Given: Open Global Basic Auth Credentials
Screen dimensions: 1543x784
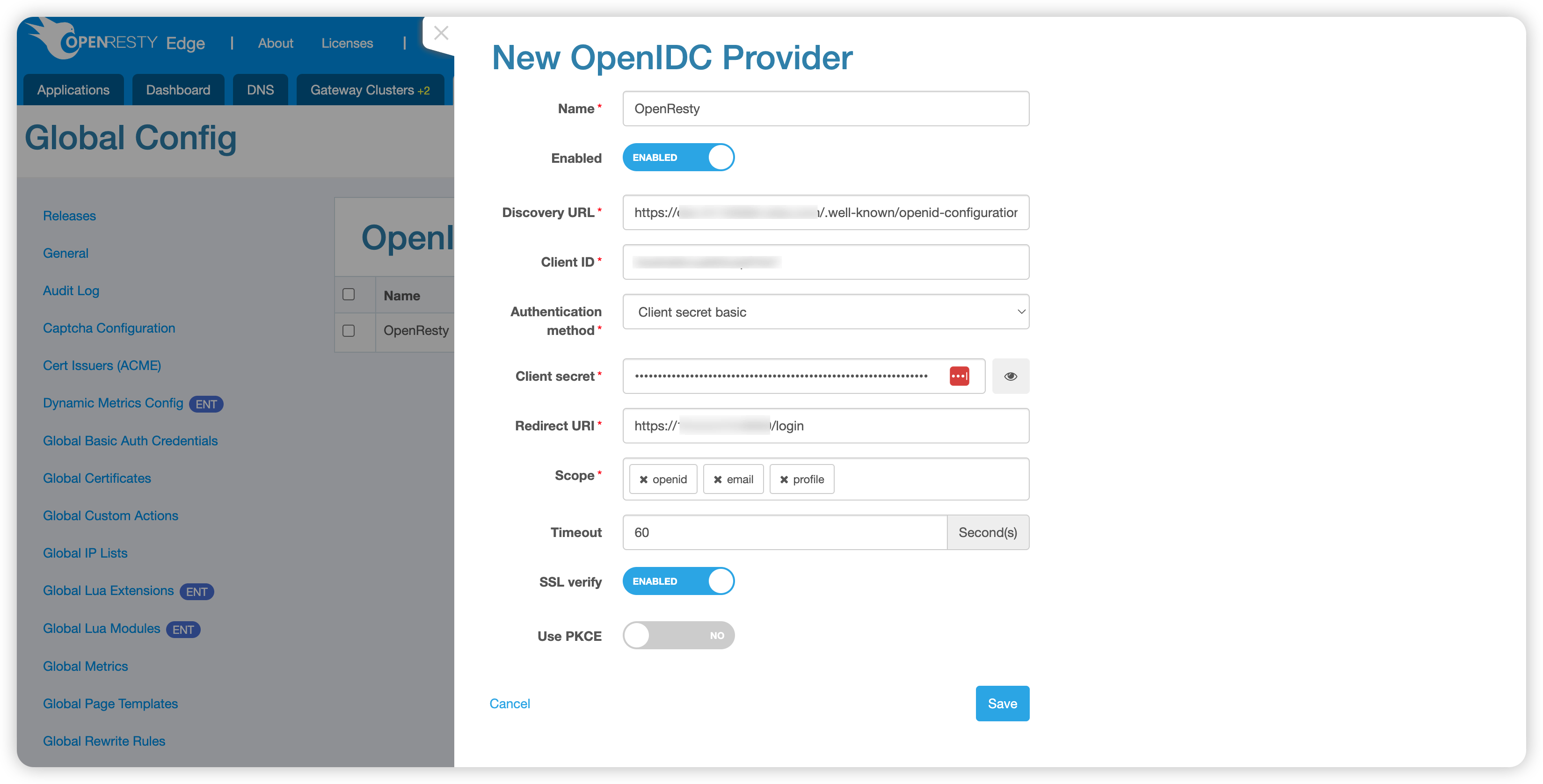Looking at the screenshot, I should (130, 441).
